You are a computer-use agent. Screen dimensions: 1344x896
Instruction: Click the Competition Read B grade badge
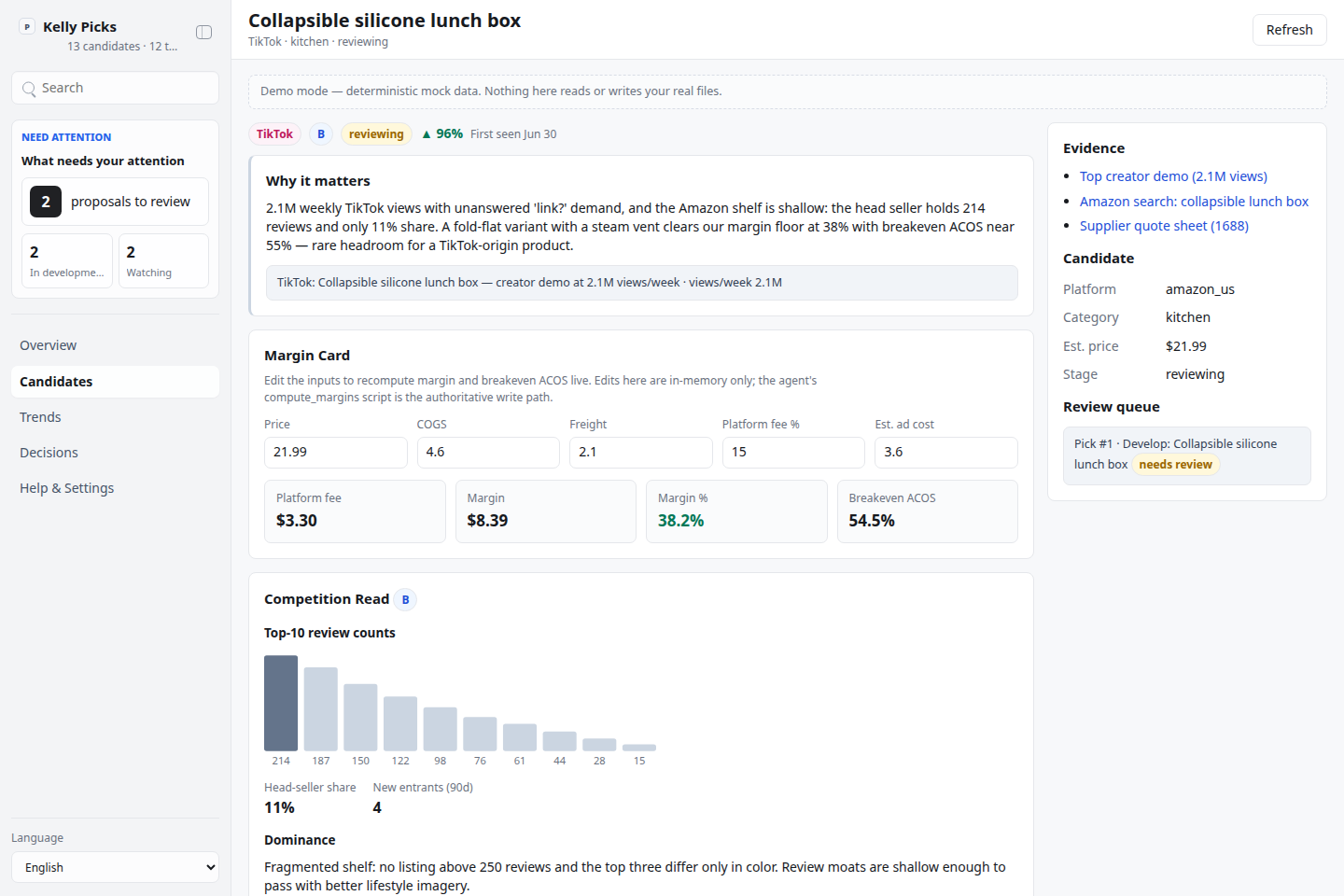[x=405, y=600]
